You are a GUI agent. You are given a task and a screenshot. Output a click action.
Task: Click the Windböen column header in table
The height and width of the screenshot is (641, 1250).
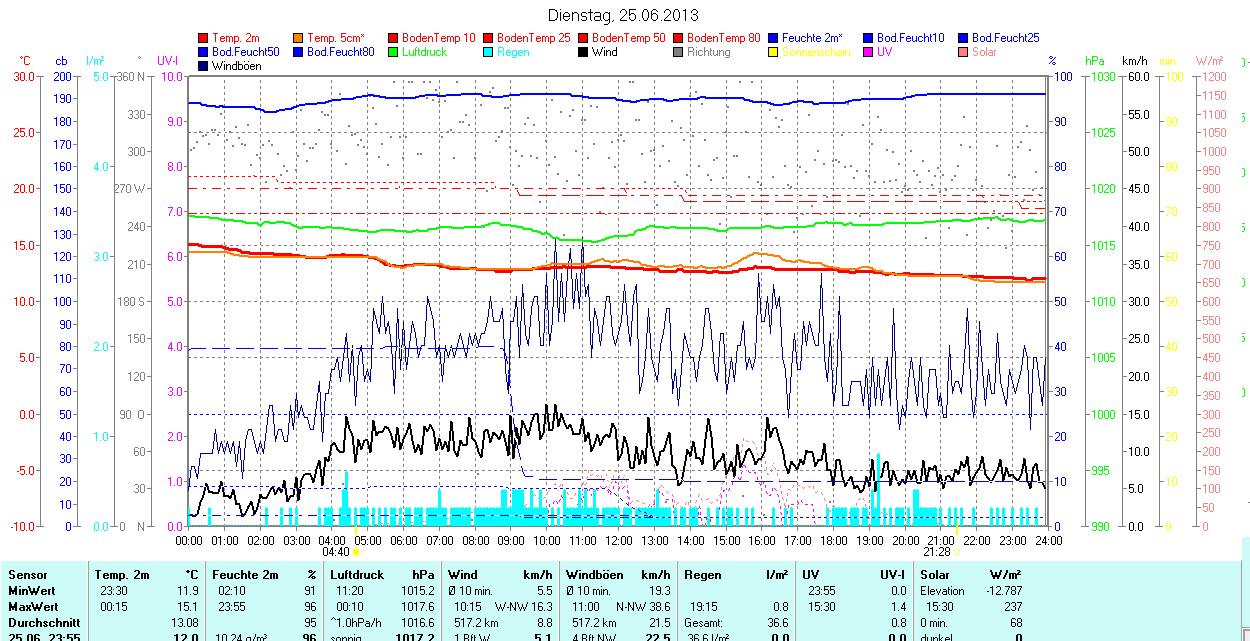pyautogui.click(x=595, y=575)
